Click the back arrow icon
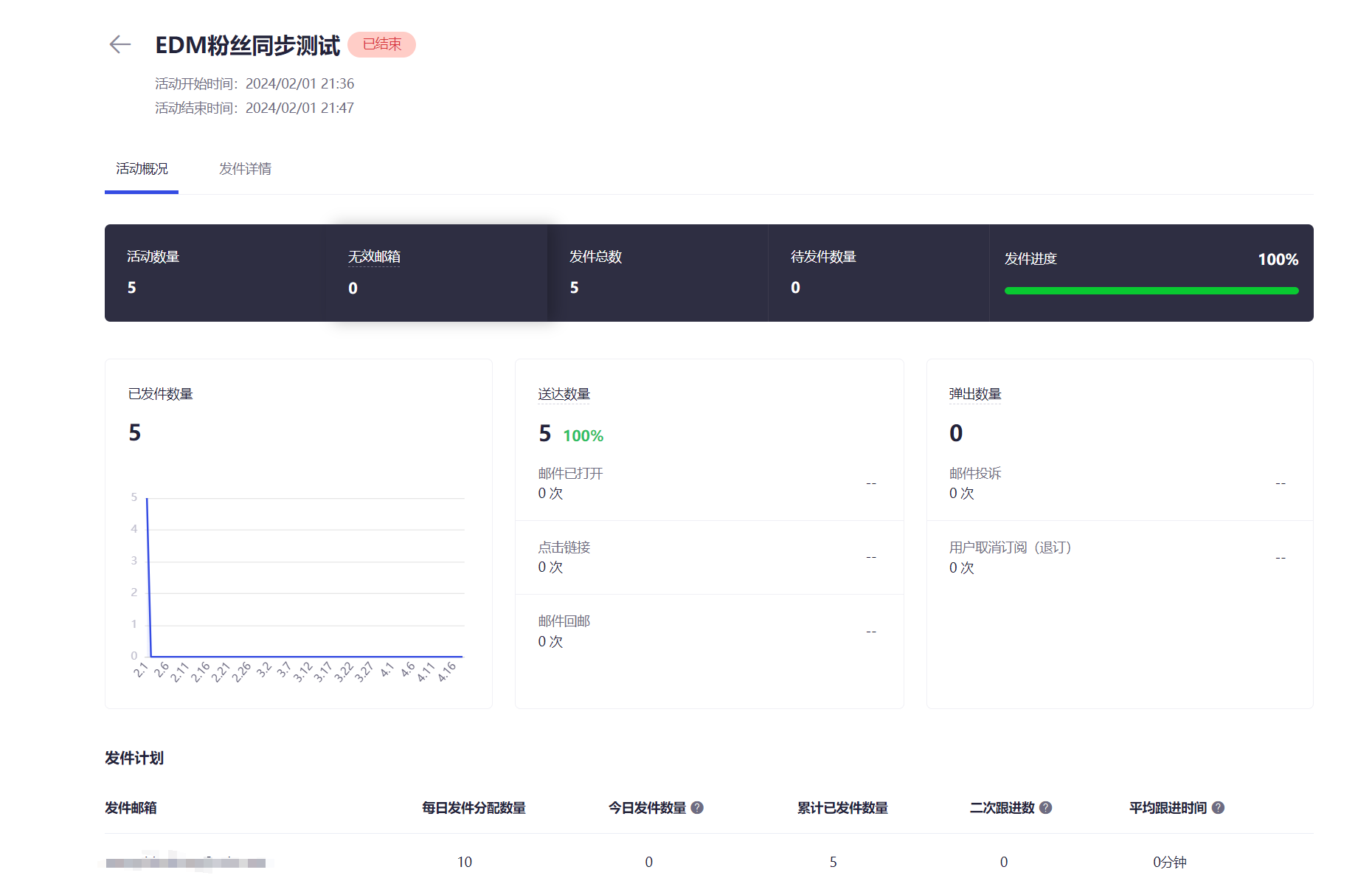 tap(119, 45)
